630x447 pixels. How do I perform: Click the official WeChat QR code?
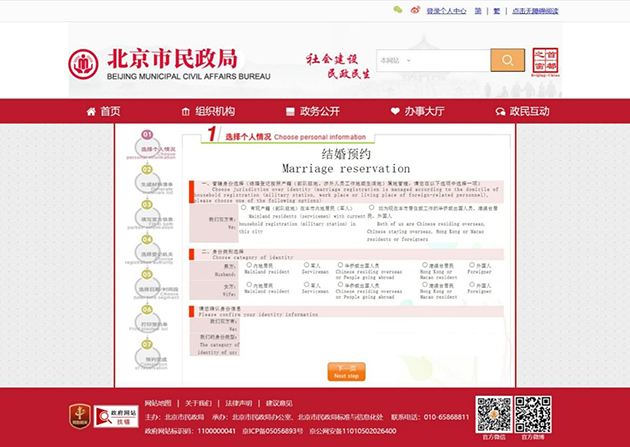click(494, 413)
